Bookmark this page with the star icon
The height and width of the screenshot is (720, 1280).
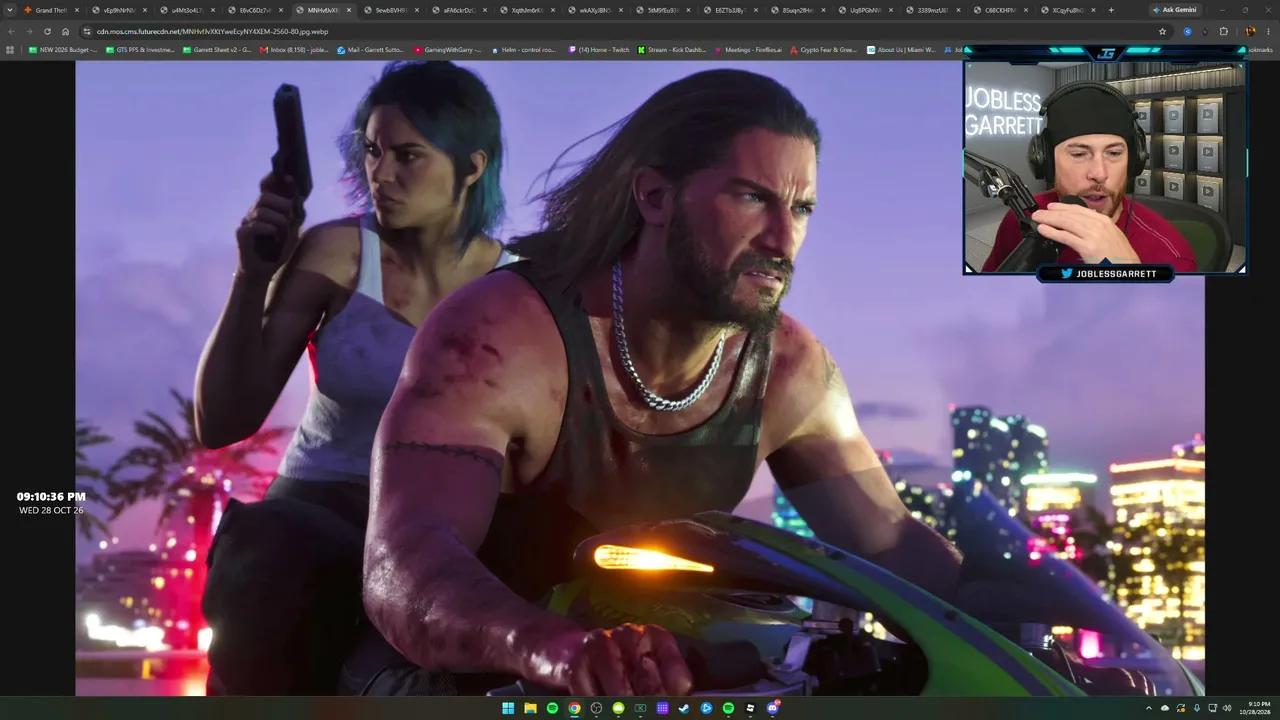[1162, 31]
